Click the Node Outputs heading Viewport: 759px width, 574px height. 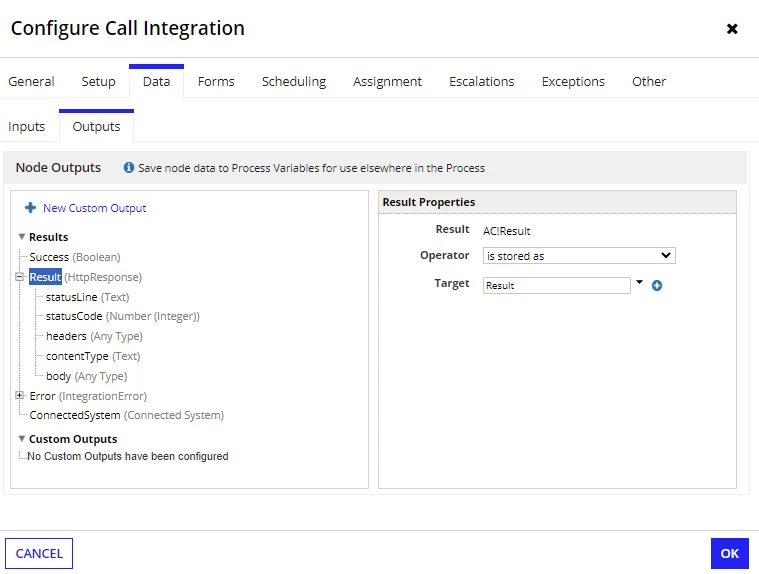58,167
